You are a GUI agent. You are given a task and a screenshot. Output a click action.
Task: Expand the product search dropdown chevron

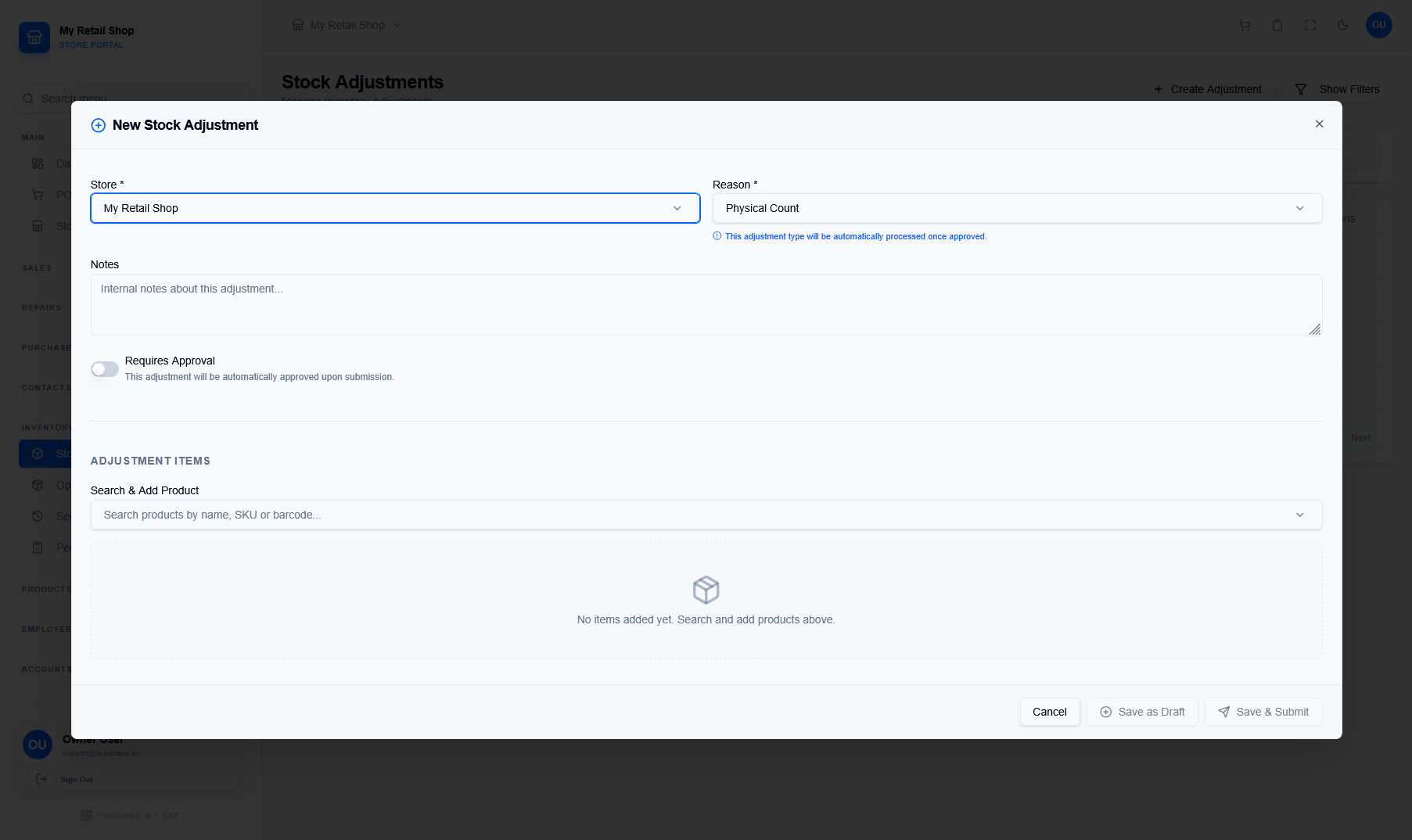click(x=1299, y=515)
